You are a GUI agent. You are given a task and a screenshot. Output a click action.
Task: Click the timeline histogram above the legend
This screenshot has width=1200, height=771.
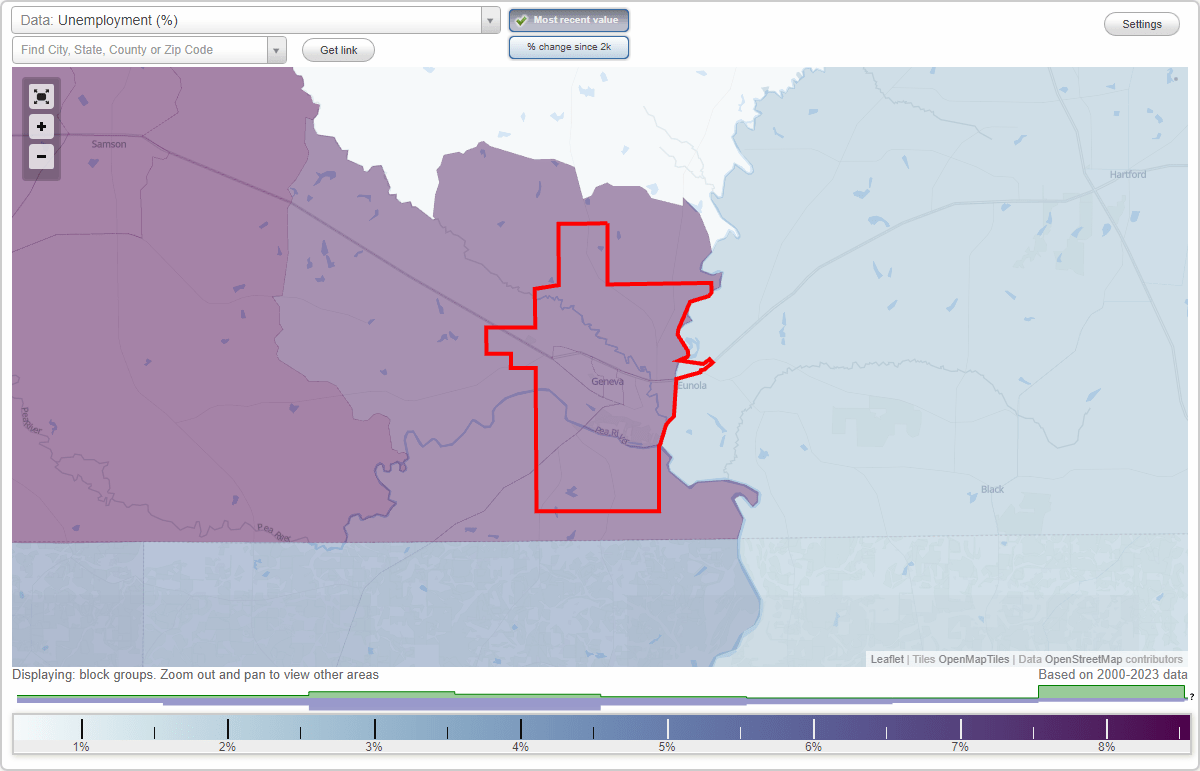pyautogui.click(x=600, y=697)
